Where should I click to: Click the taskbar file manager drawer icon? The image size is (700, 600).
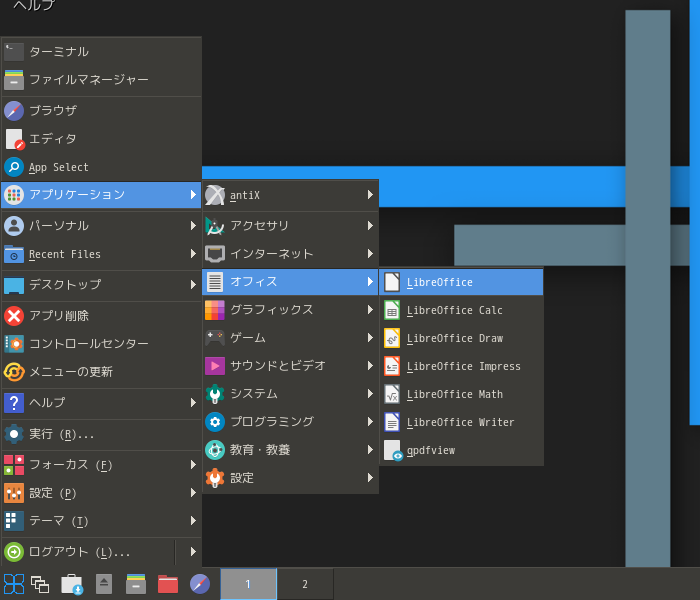click(x=136, y=584)
